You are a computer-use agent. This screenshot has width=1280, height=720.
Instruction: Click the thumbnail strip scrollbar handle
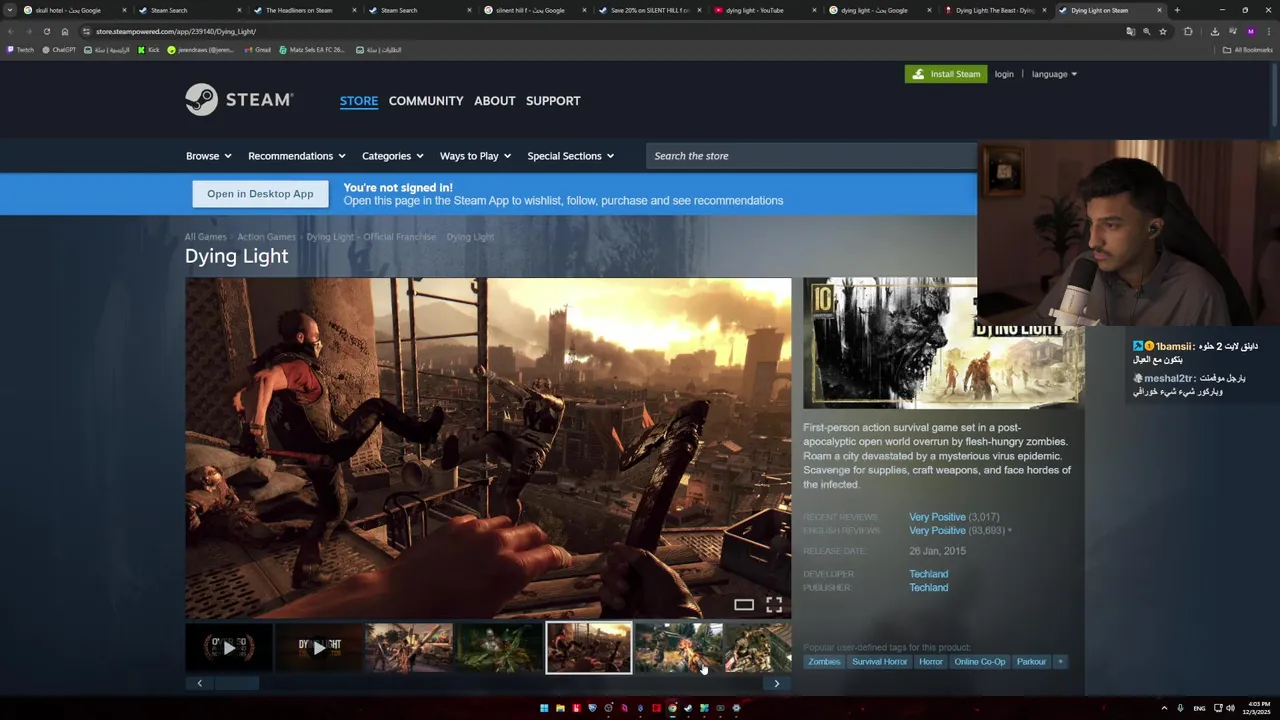point(237,683)
